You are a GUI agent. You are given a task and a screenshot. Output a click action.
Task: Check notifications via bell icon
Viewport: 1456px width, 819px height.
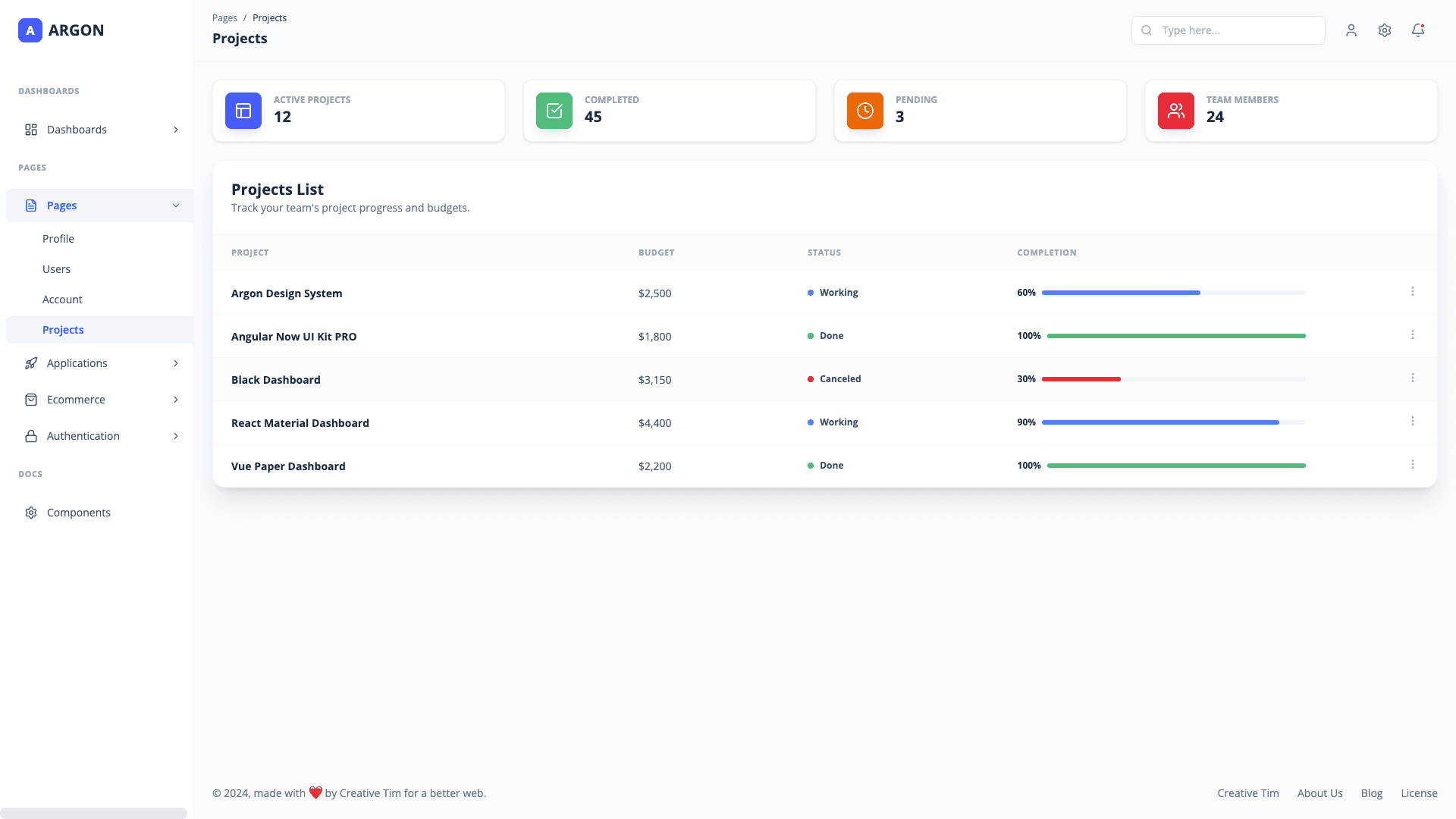[x=1418, y=30]
